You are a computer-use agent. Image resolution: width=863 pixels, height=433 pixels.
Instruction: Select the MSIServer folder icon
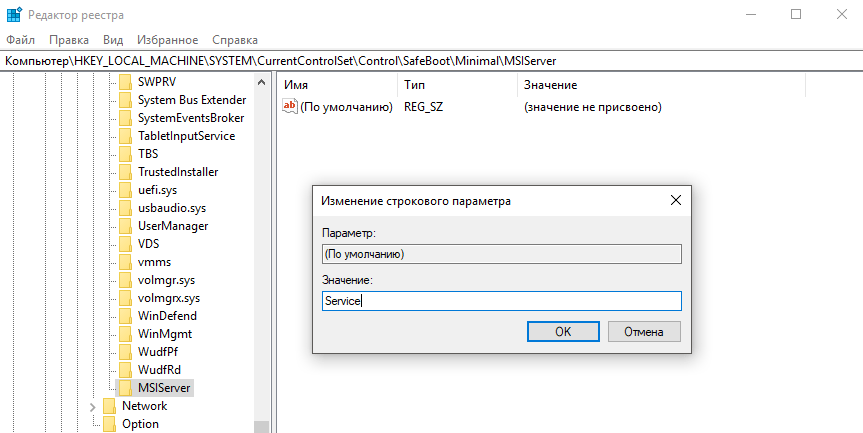pyautogui.click(x=125, y=388)
